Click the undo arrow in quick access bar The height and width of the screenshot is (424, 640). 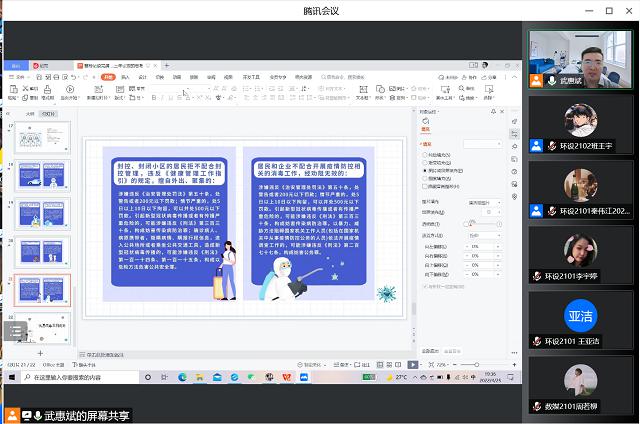coord(73,77)
